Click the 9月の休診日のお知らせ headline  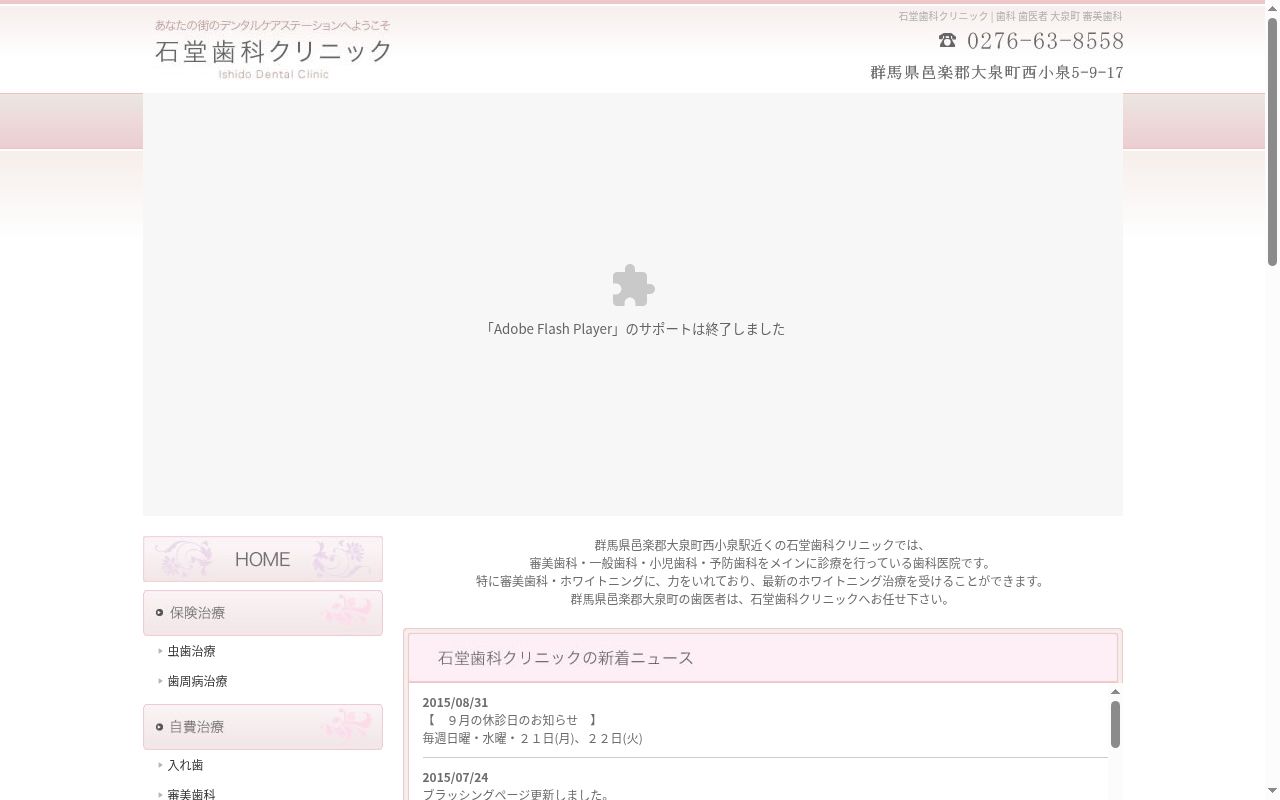[x=512, y=720]
